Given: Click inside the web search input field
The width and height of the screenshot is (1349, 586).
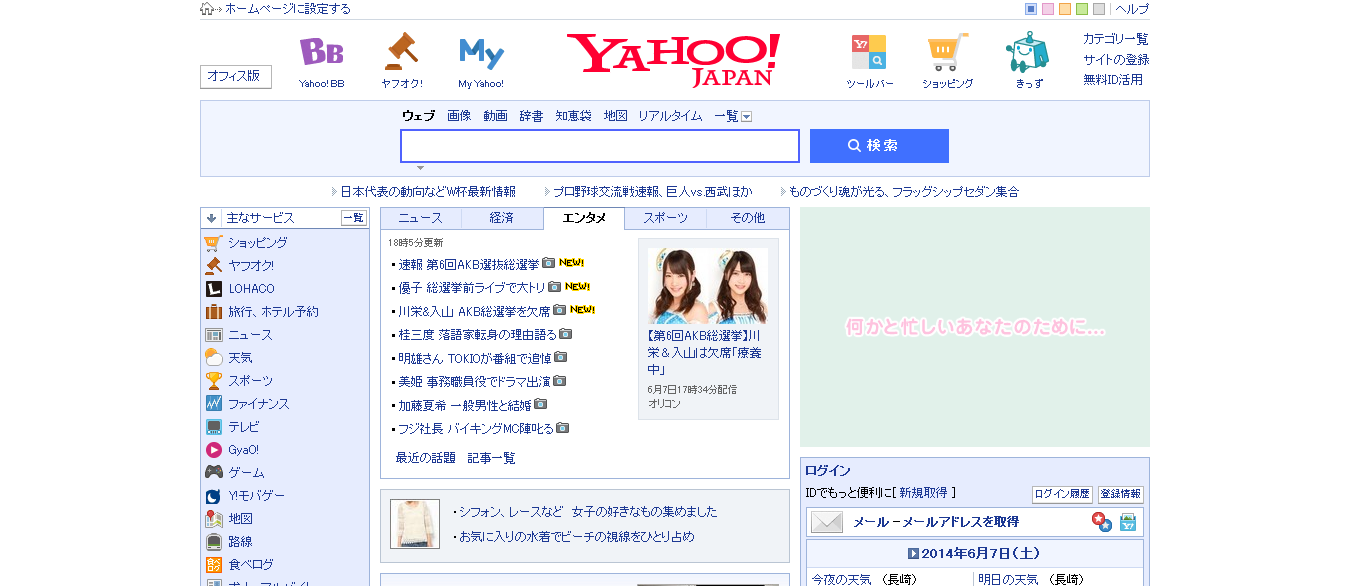Looking at the screenshot, I should (600, 146).
